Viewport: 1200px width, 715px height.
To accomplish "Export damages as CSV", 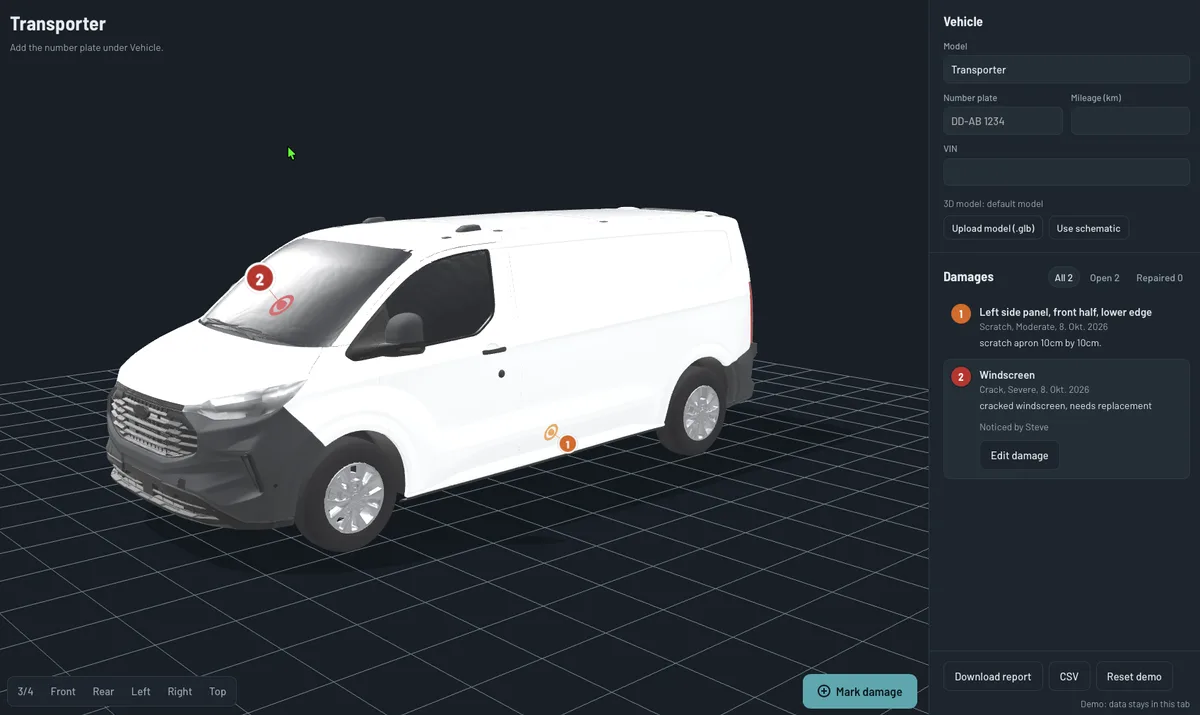I will coord(1069,676).
